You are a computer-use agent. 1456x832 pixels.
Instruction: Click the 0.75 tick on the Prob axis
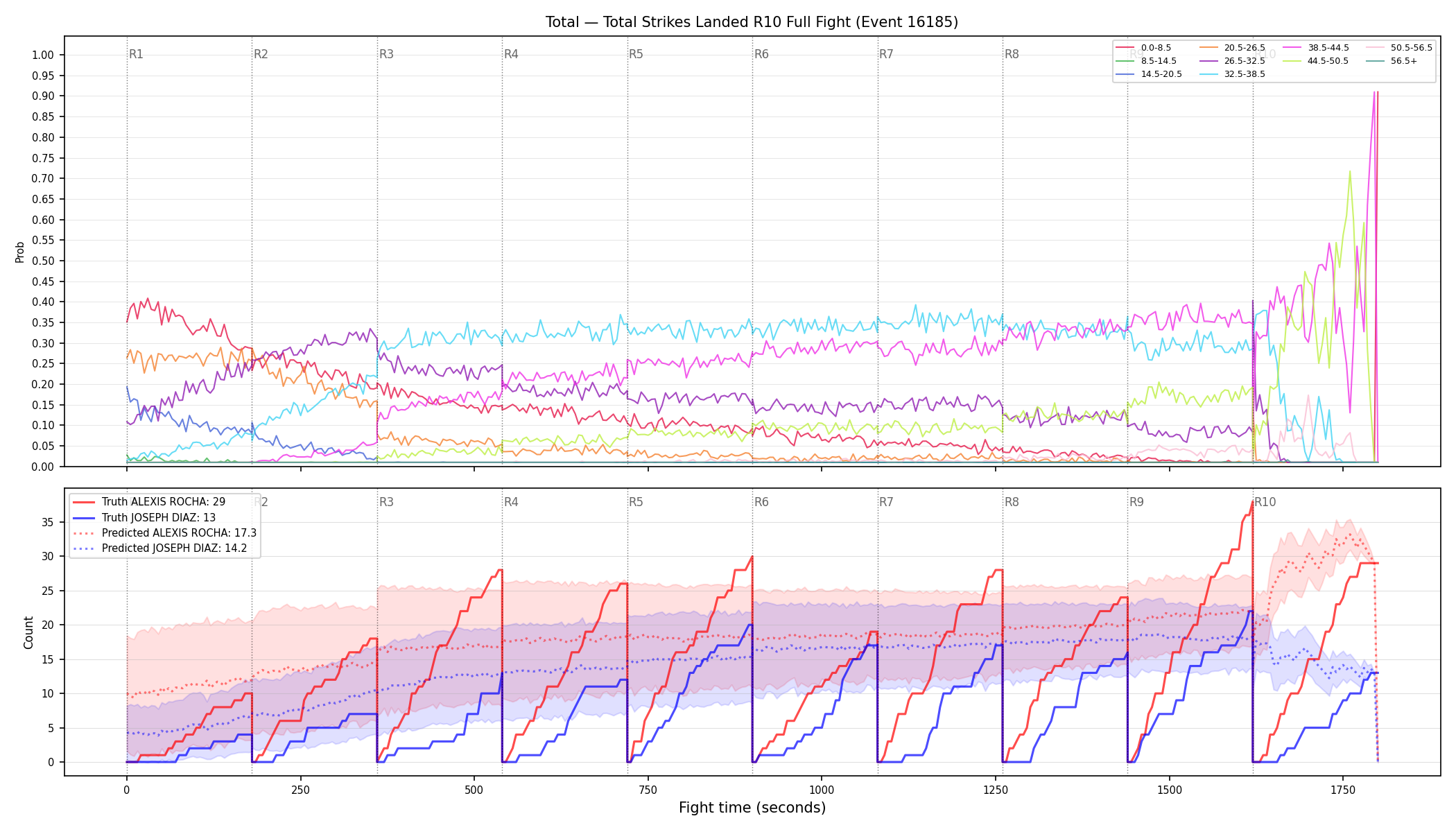(43, 158)
